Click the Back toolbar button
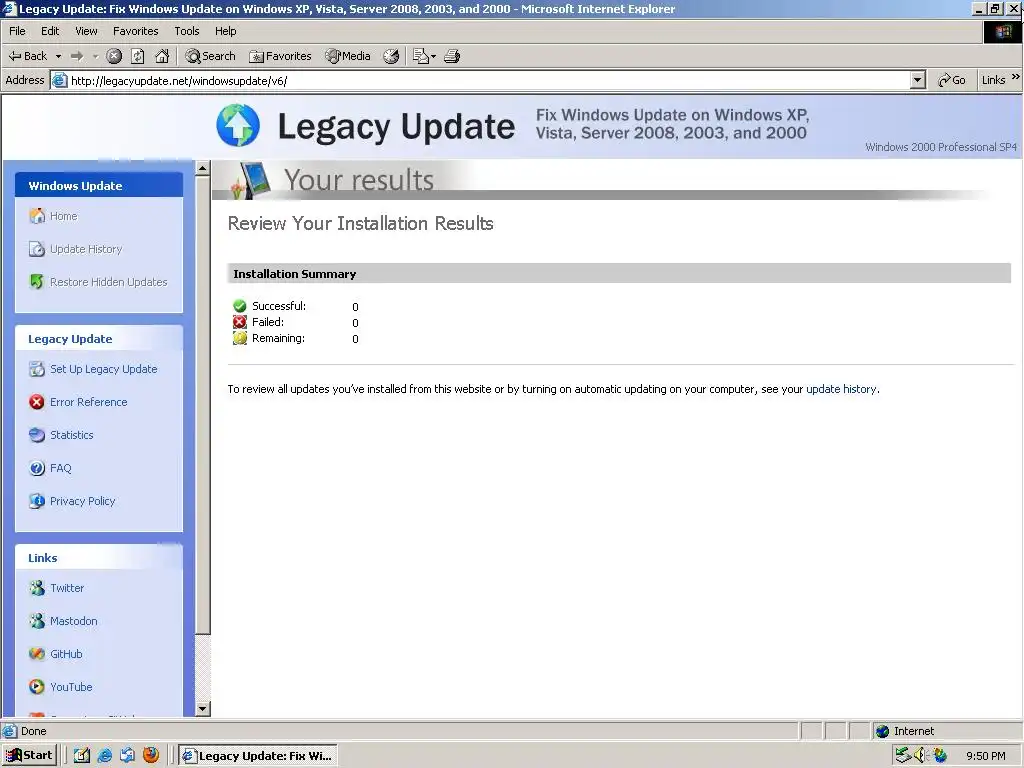This screenshot has height=768, width=1024. [x=27, y=56]
